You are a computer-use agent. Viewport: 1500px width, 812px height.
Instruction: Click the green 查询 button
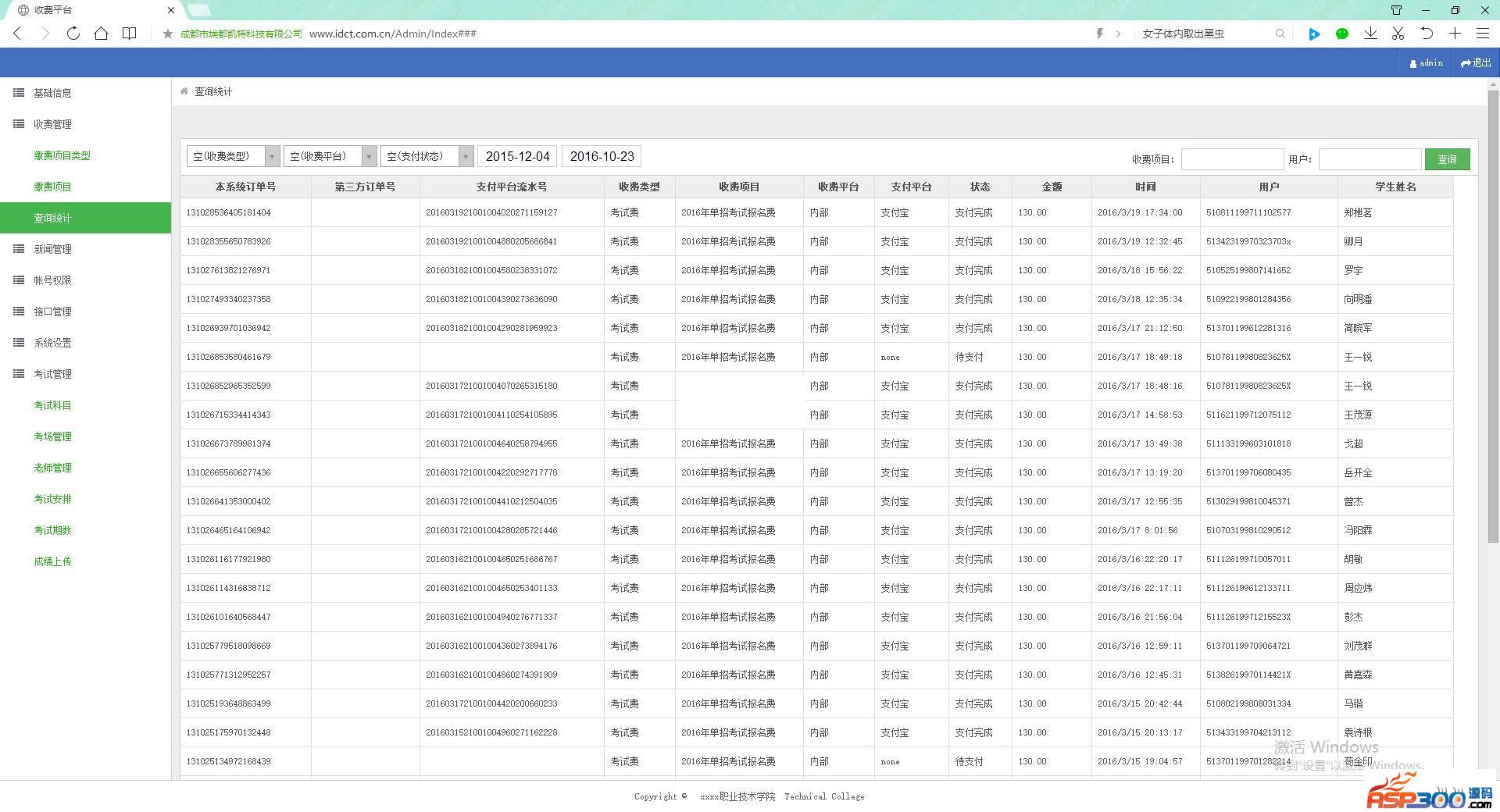[x=1447, y=159]
